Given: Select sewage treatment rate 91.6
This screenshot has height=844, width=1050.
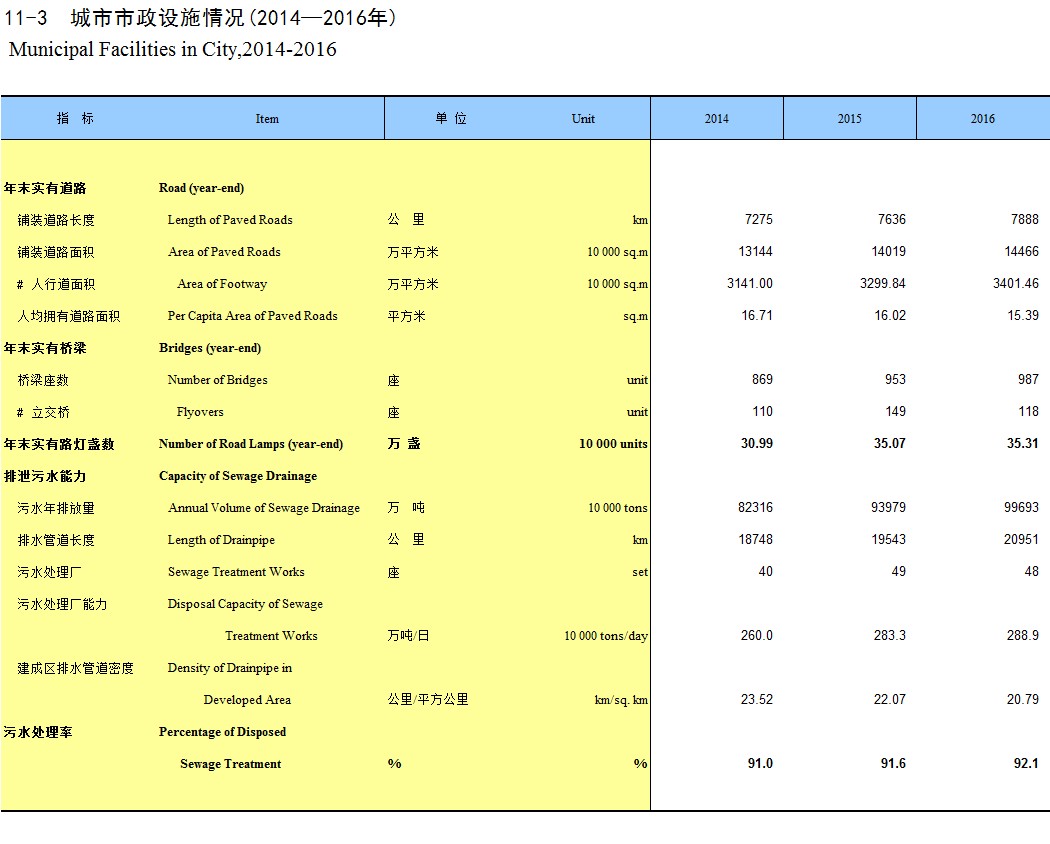Looking at the screenshot, I should click(x=893, y=764).
